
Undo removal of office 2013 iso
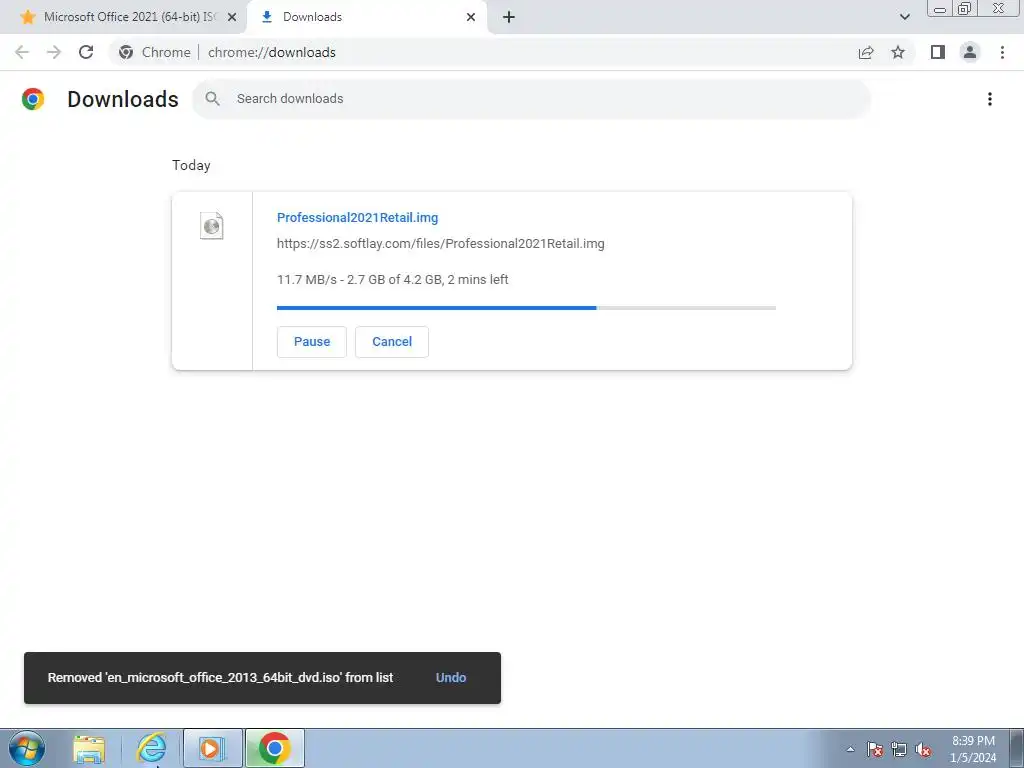pos(451,677)
